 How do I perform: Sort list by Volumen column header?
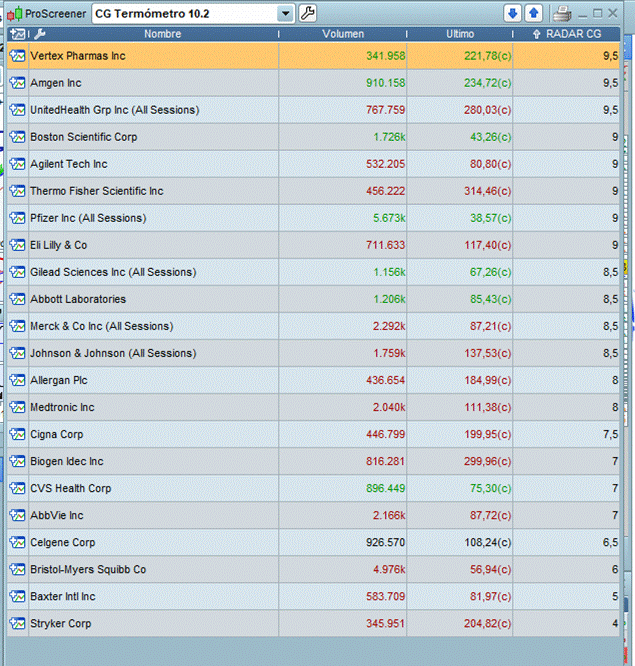tap(343, 34)
